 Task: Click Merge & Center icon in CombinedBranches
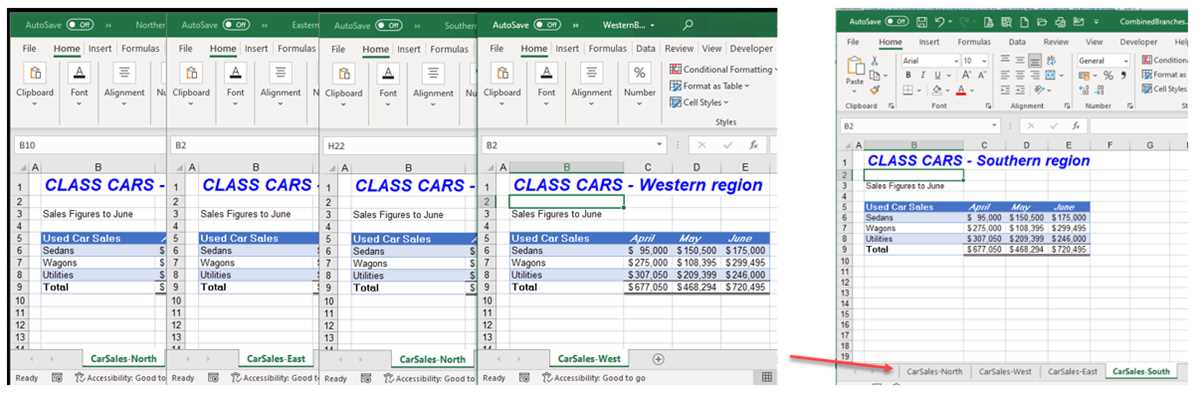1050,75
